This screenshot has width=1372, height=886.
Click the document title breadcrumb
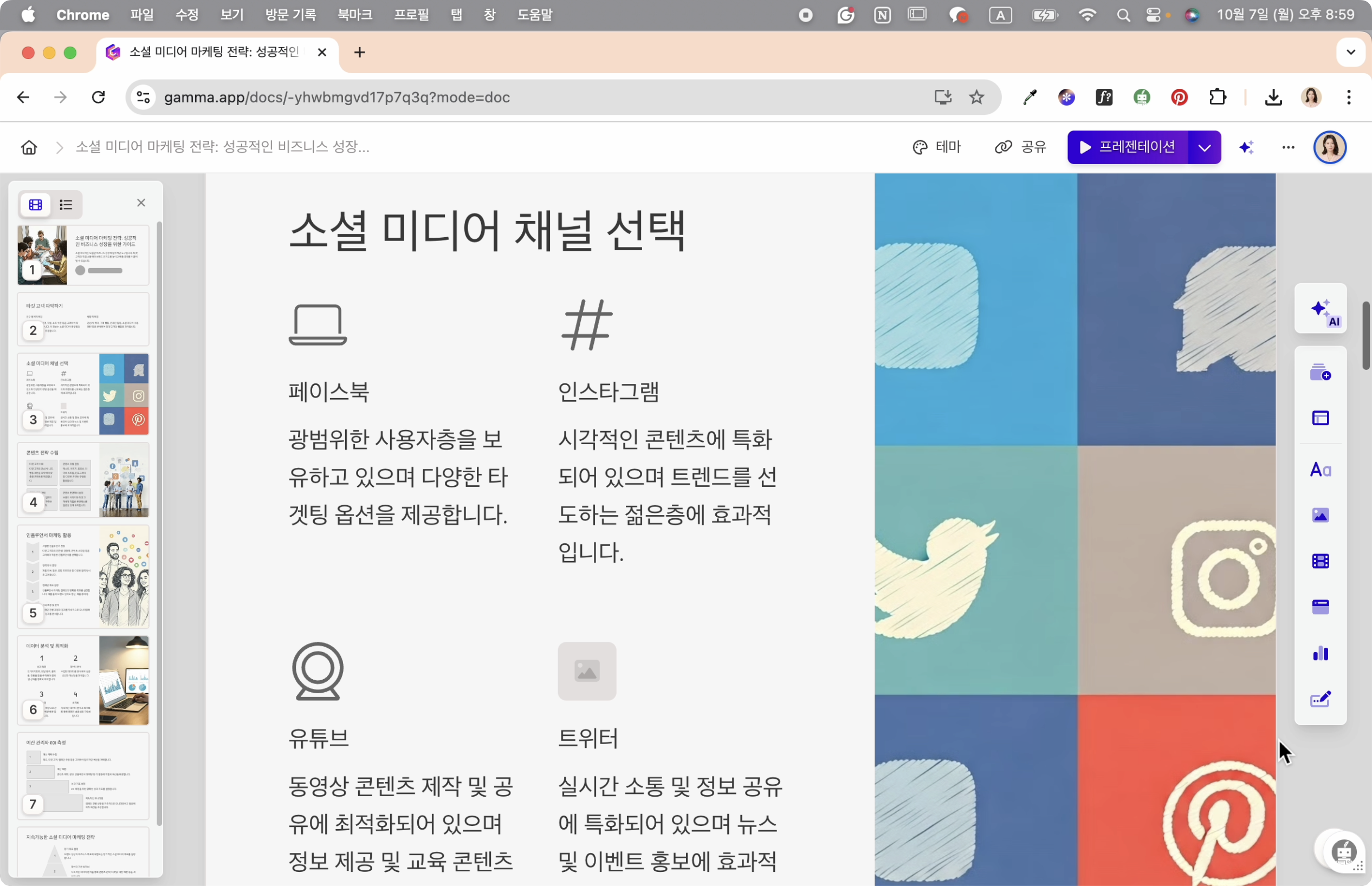223,147
